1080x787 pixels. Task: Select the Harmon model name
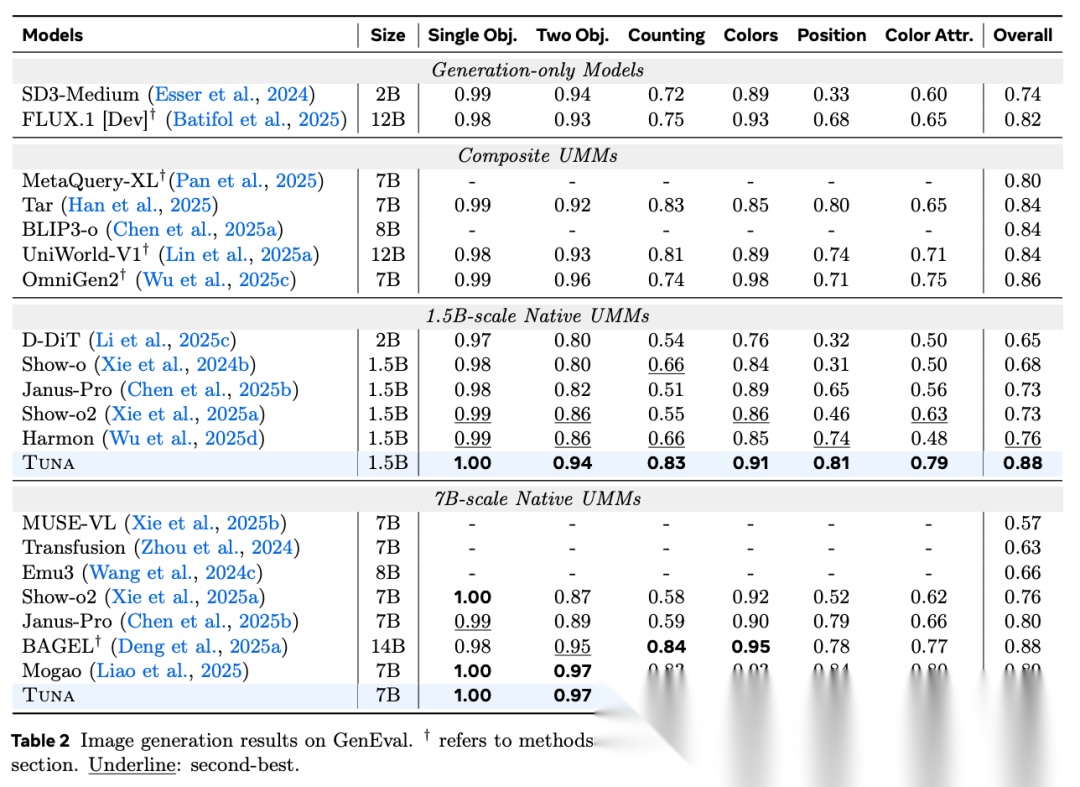pyautogui.click(x=58, y=439)
